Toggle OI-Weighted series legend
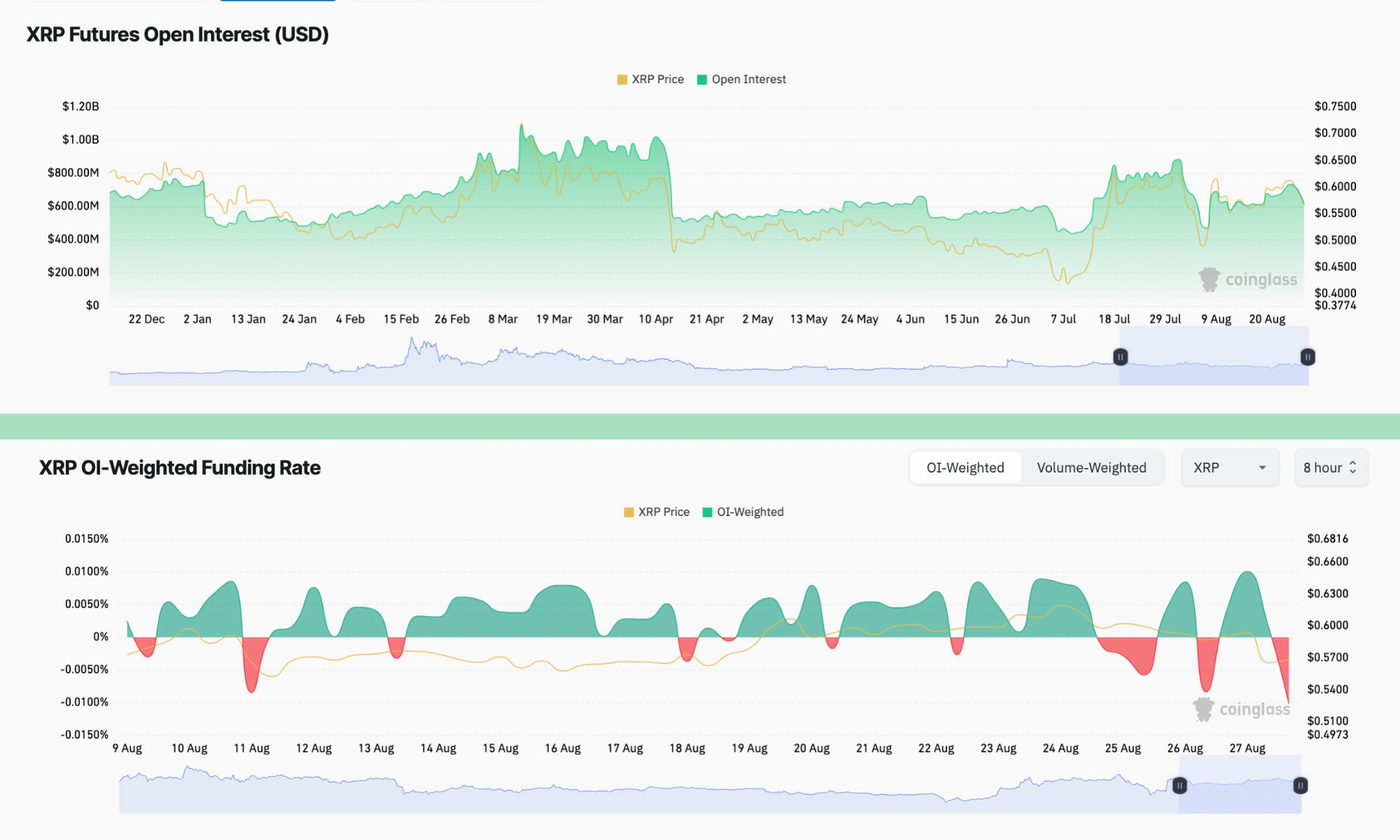Screen dimensions: 1400x840 [750, 512]
